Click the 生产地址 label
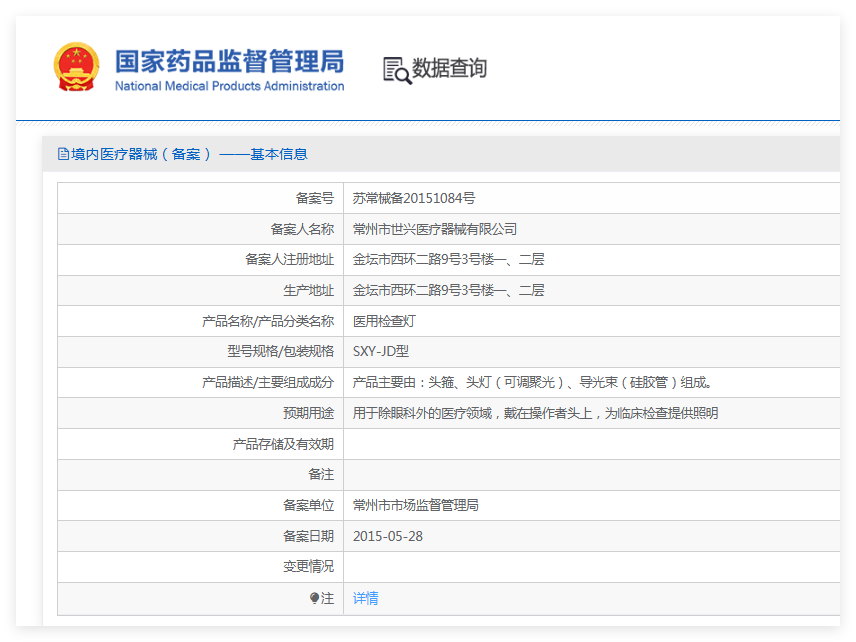856x642 pixels. tap(308, 290)
